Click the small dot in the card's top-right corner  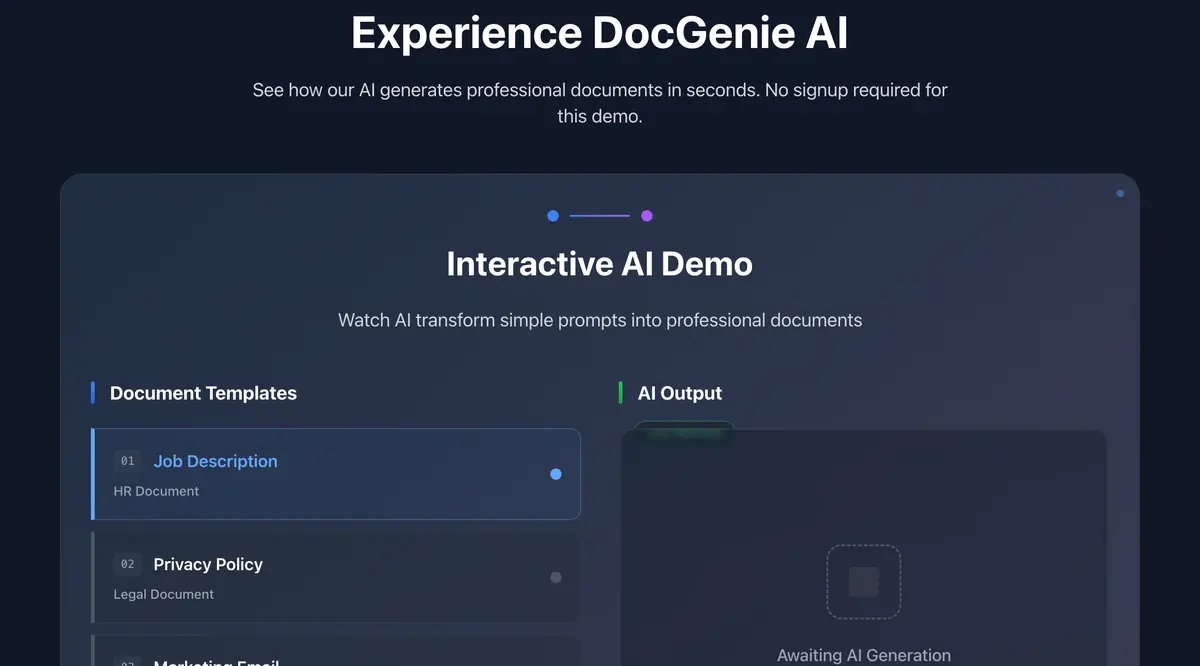(1118, 193)
